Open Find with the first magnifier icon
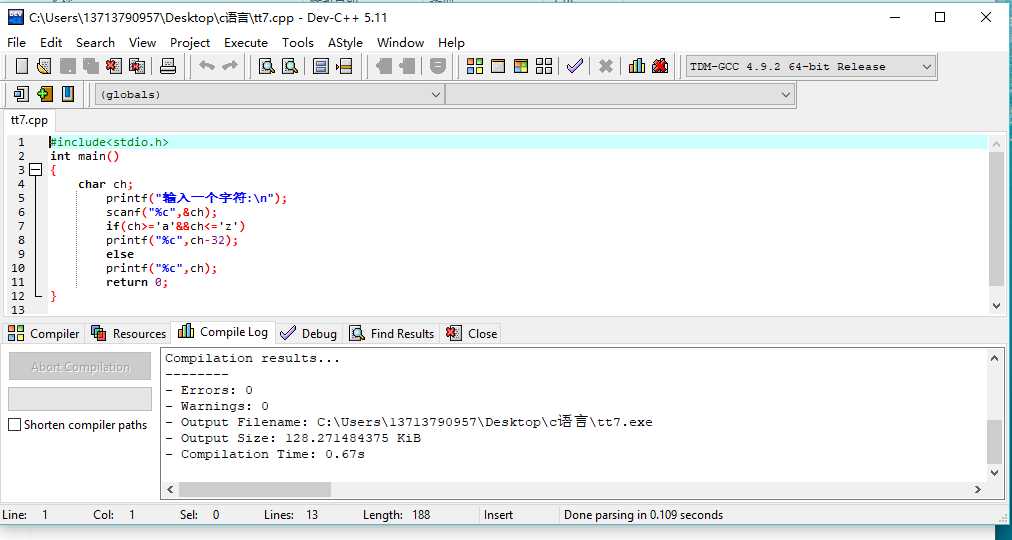 pyautogui.click(x=267, y=66)
